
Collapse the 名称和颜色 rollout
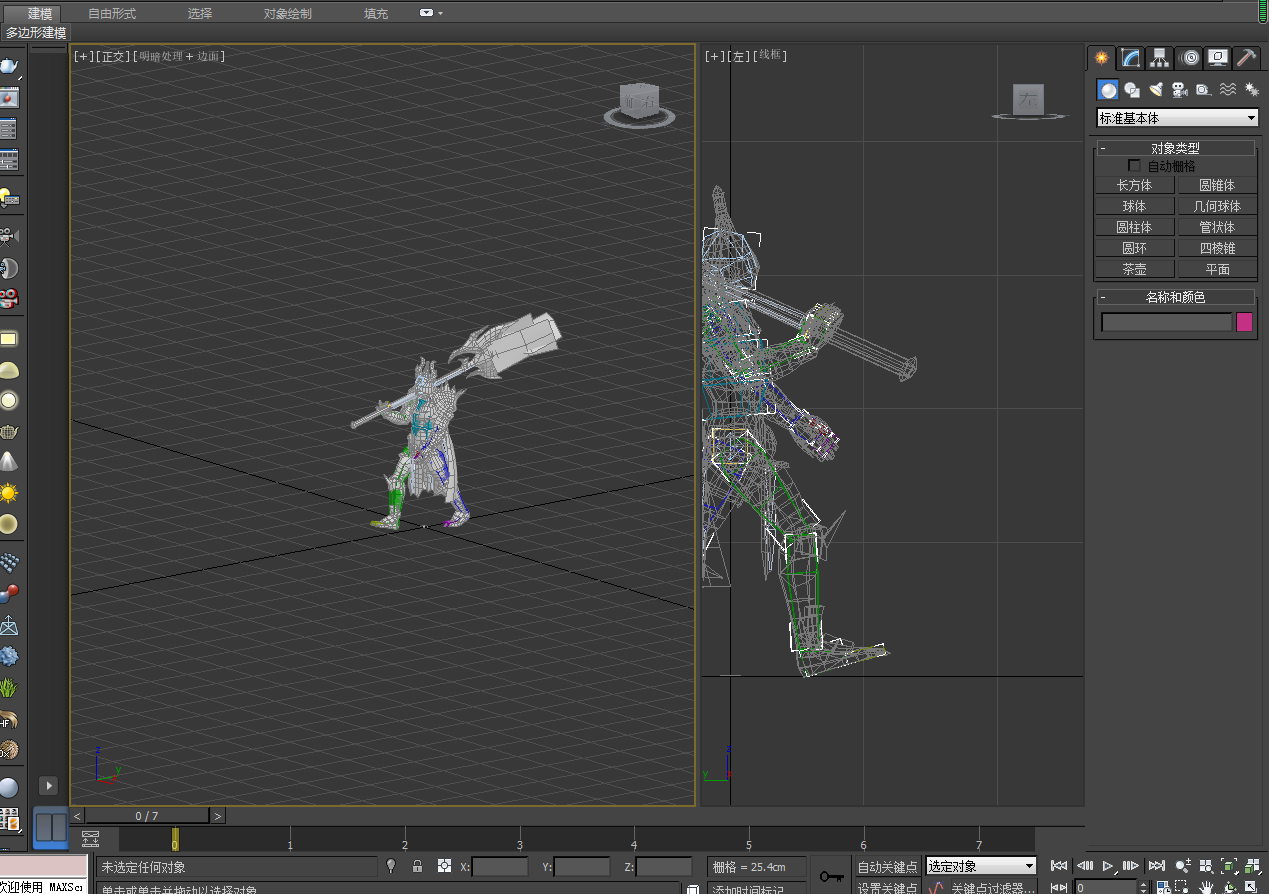[1175, 297]
